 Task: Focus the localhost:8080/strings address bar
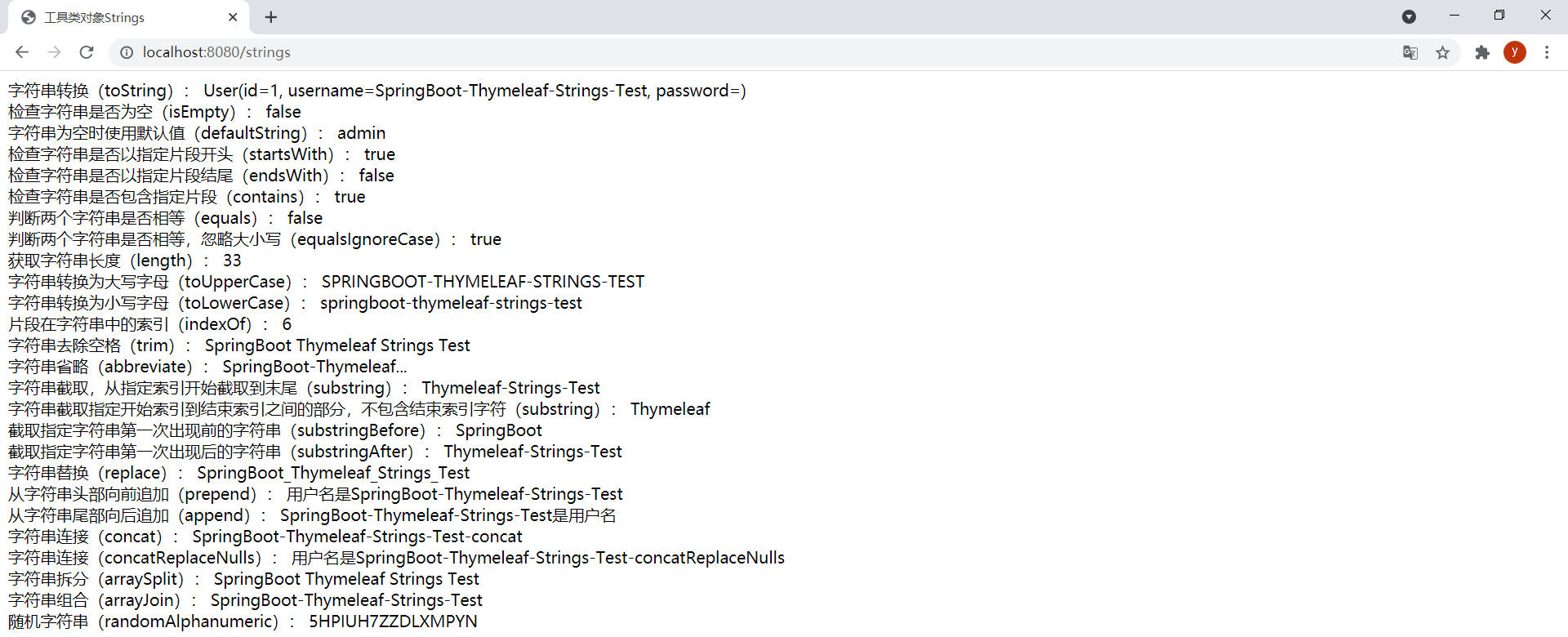tap(572, 52)
